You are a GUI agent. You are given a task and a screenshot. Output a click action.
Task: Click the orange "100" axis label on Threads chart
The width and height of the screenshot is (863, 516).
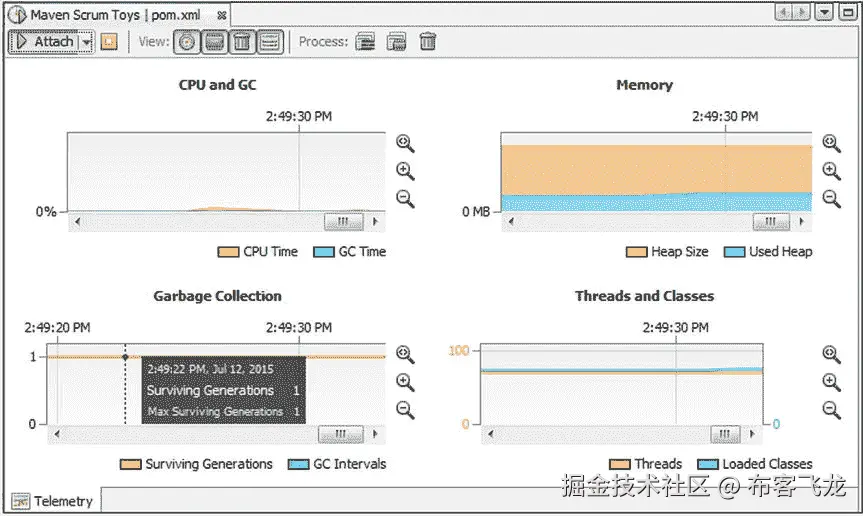(x=459, y=350)
